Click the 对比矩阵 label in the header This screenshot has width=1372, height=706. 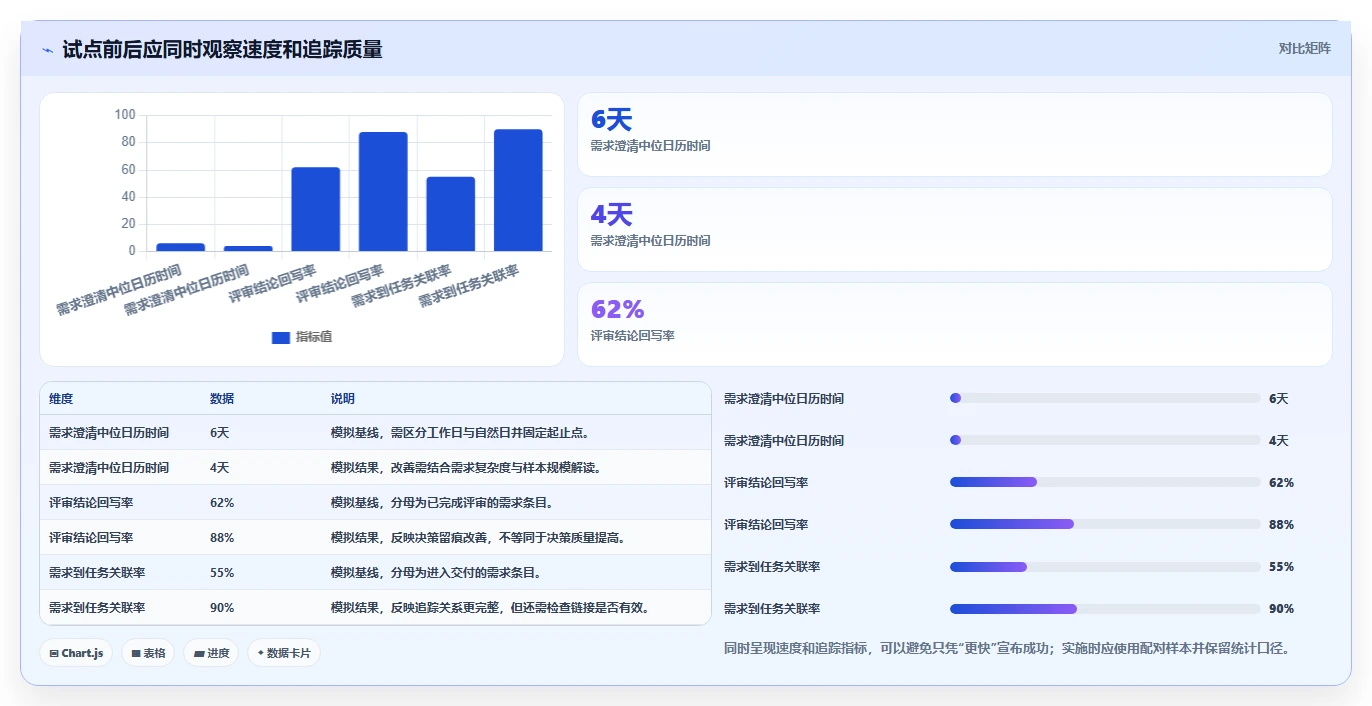1305,48
